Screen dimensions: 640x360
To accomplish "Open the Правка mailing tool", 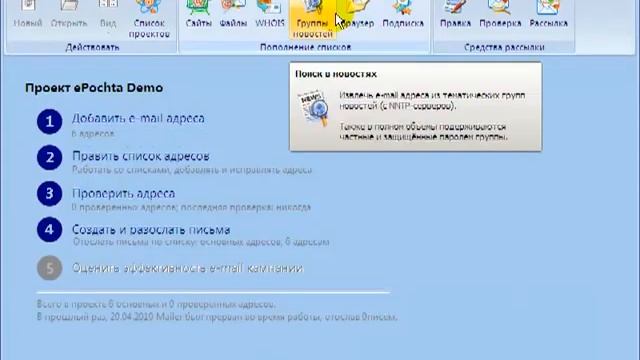I will point(456,14).
